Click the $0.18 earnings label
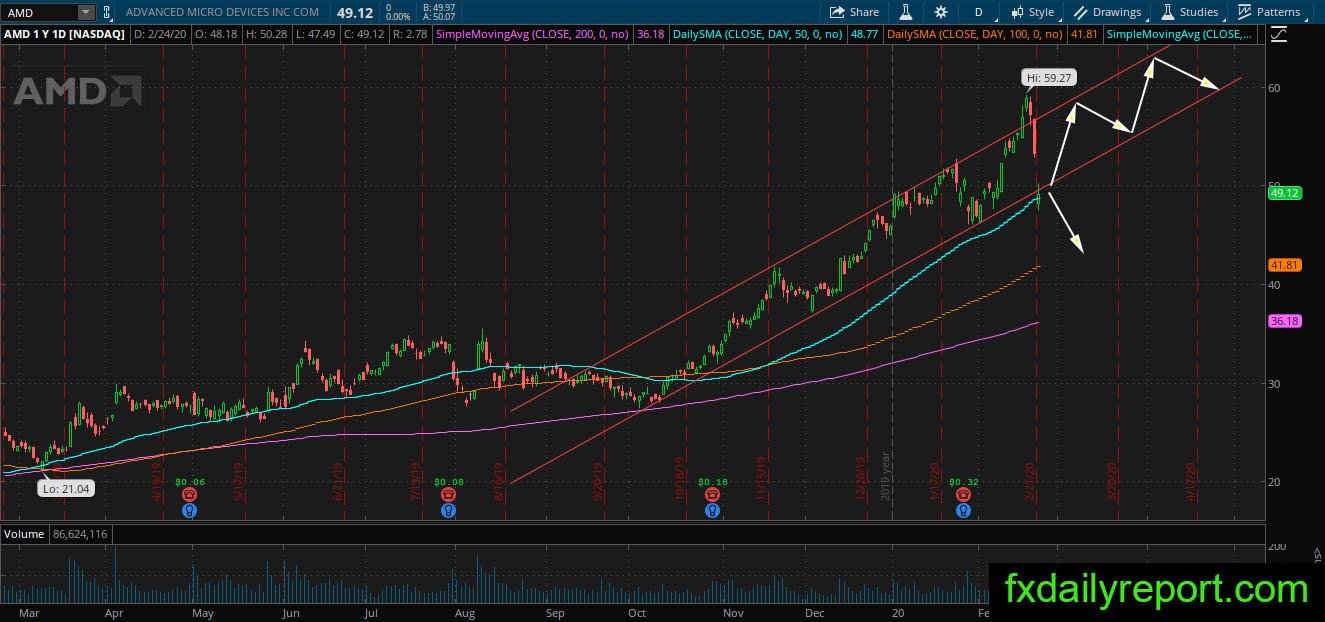This screenshot has width=1325, height=622. [x=713, y=482]
